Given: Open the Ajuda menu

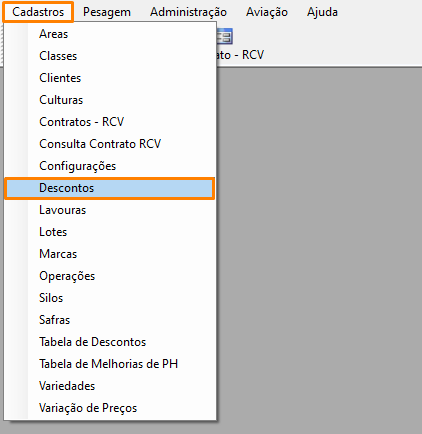Looking at the screenshot, I should tap(322, 12).
